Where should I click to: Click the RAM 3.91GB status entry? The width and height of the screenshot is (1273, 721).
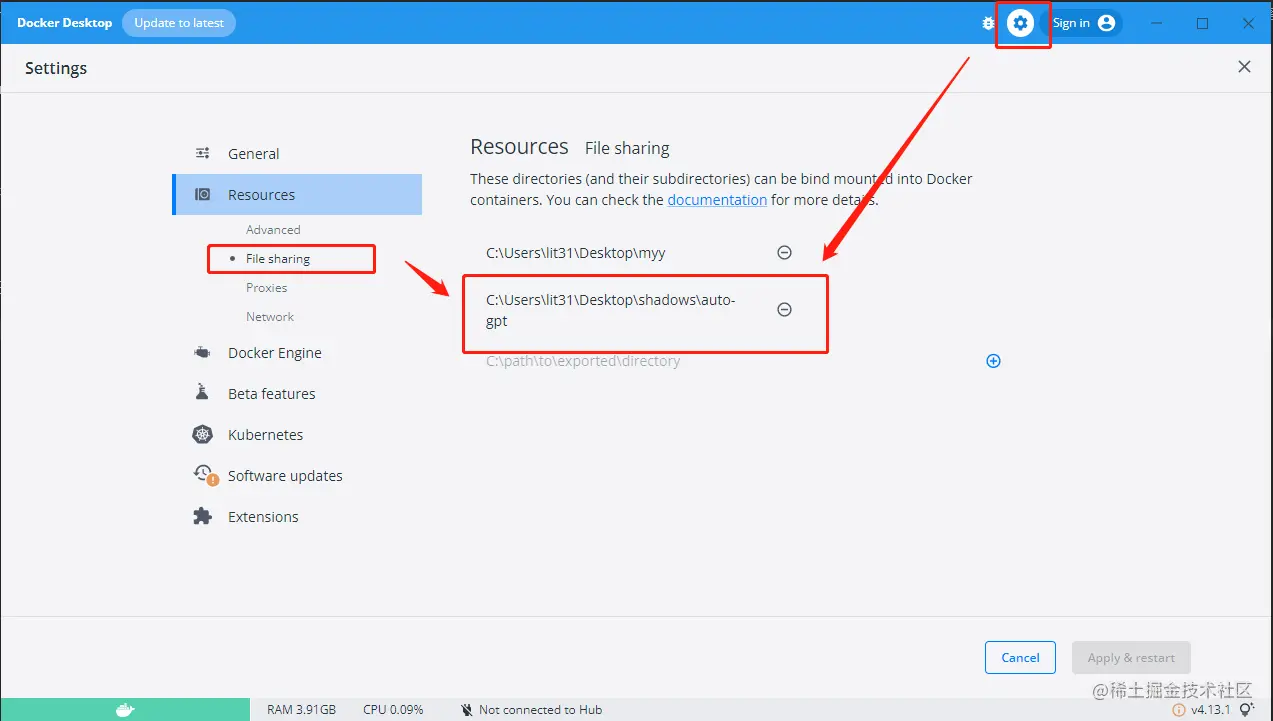(x=301, y=710)
